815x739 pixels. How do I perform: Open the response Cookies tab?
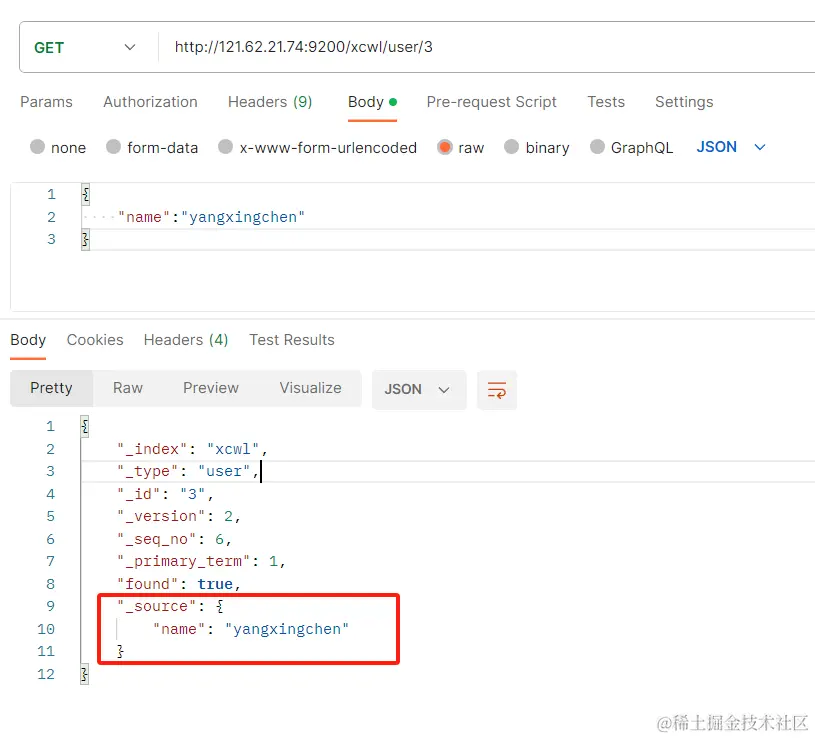(95, 340)
